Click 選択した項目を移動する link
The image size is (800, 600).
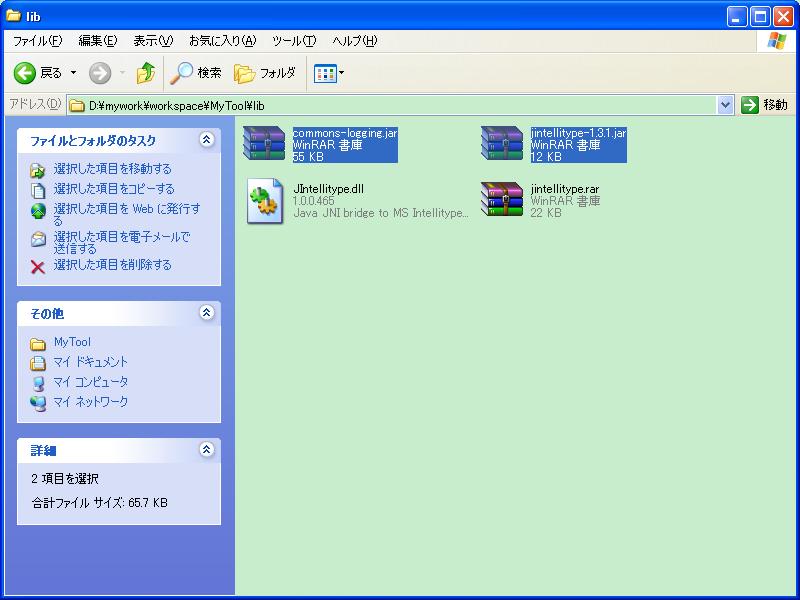pyautogui.click(x=113, y=168)
